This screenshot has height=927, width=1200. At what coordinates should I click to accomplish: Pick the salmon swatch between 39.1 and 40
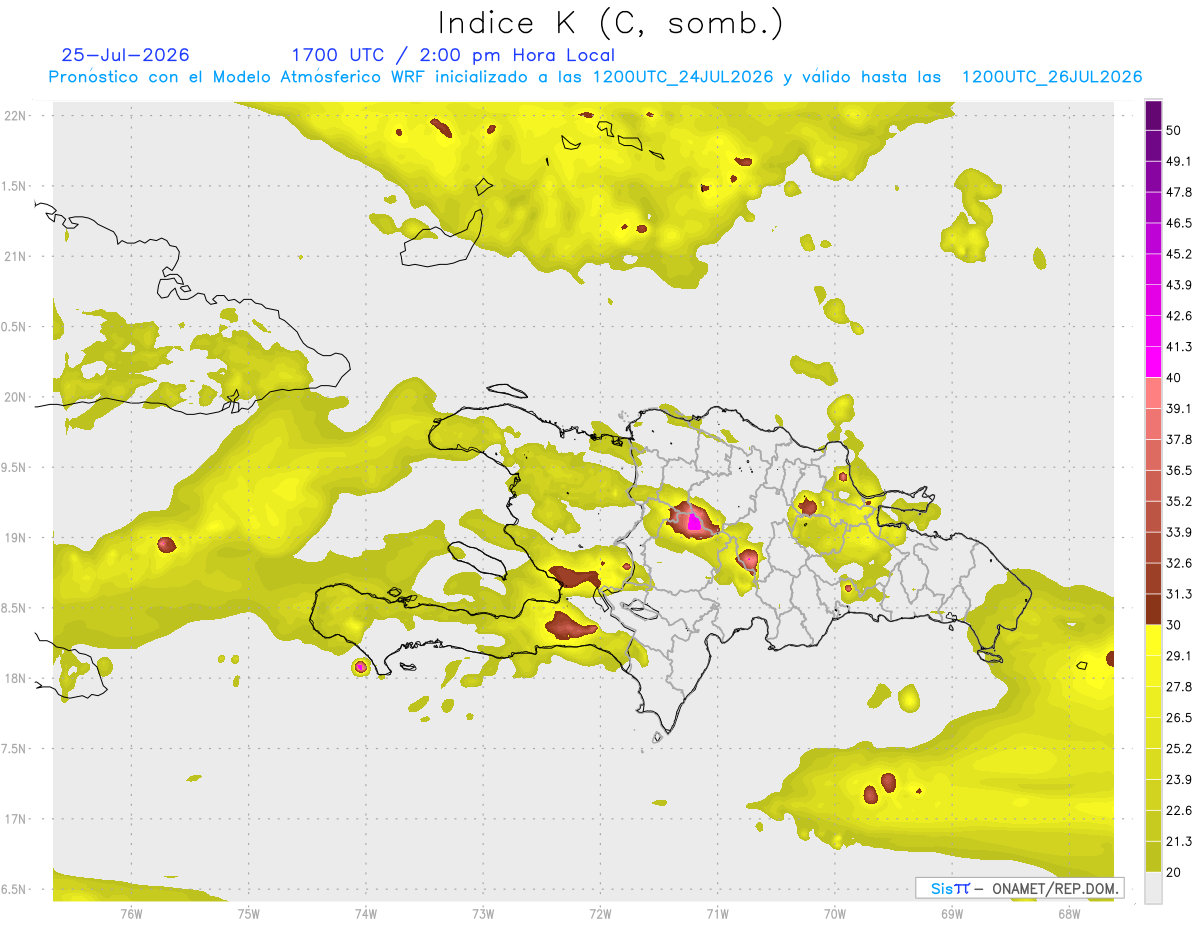tap(1153, 393)
